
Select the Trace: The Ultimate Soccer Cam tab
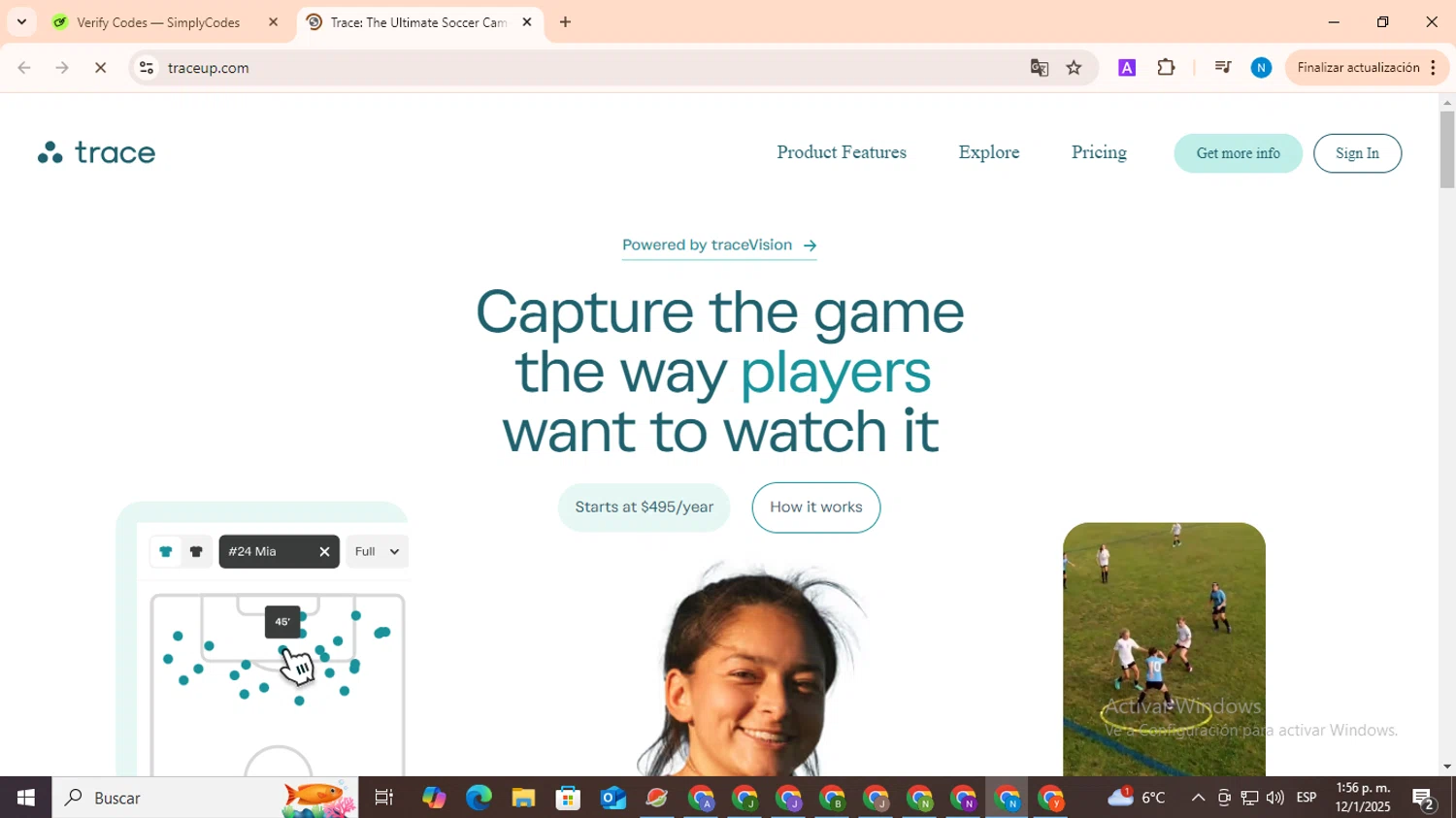(419, 22)
